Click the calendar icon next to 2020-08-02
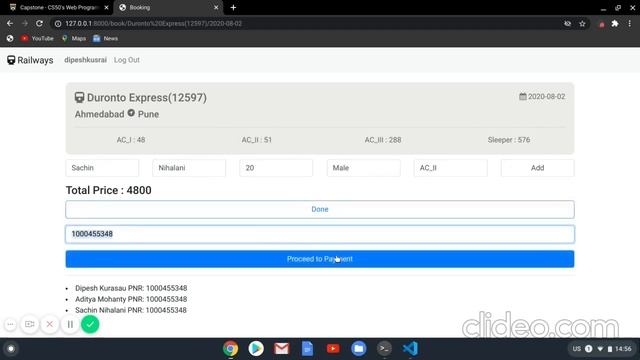This screenshot has height=360, width=640. [522, 97]
